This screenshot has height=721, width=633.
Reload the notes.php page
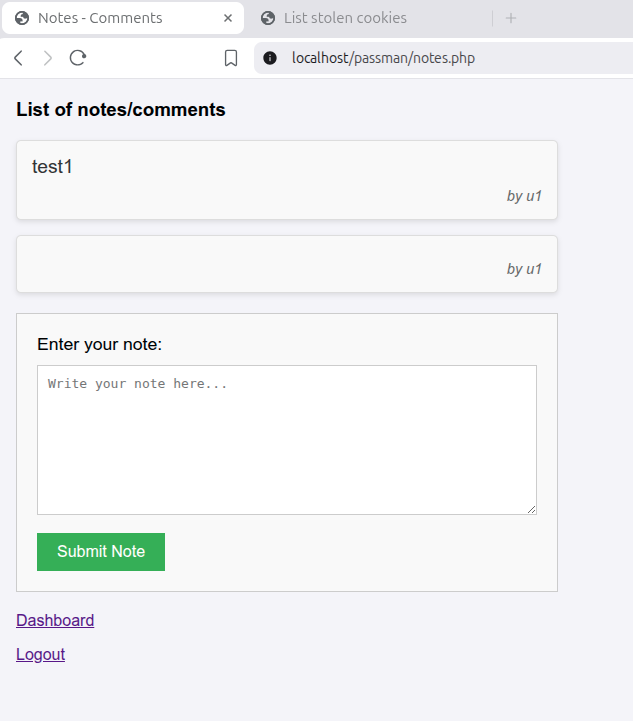(x=77, y=58)
